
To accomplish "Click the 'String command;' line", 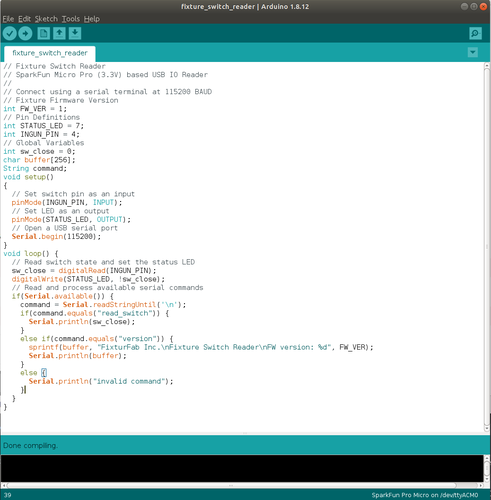I will 35,168.
